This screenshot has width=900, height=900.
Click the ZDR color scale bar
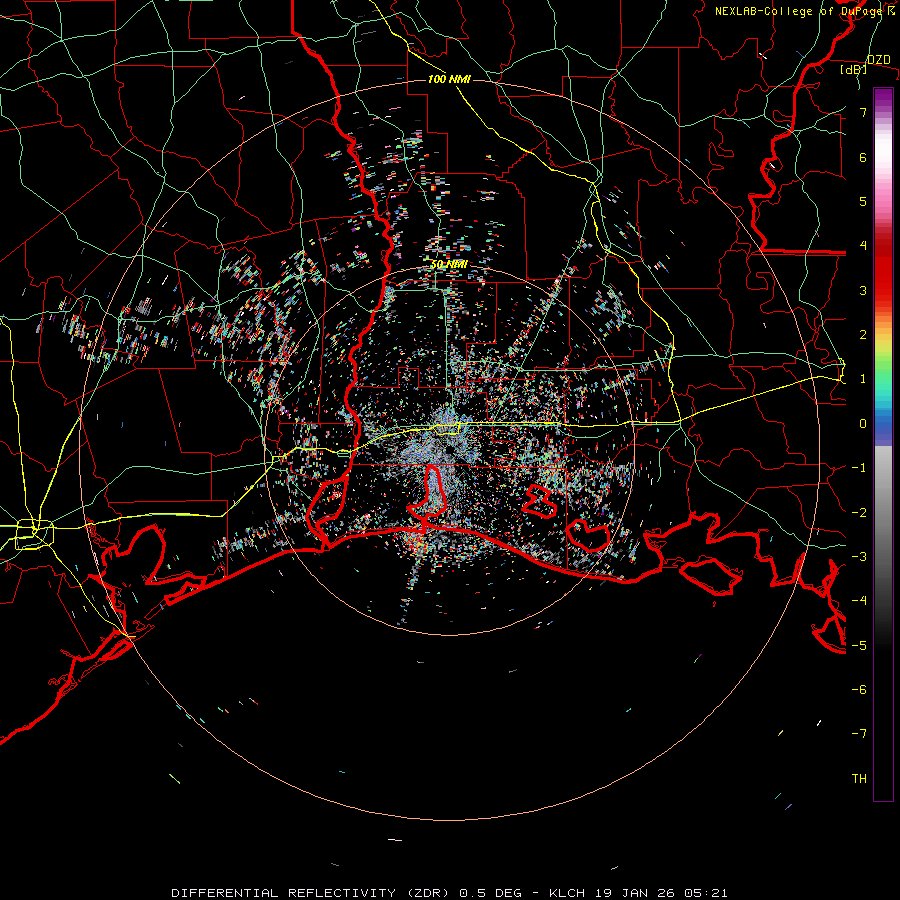coord(883,444)
